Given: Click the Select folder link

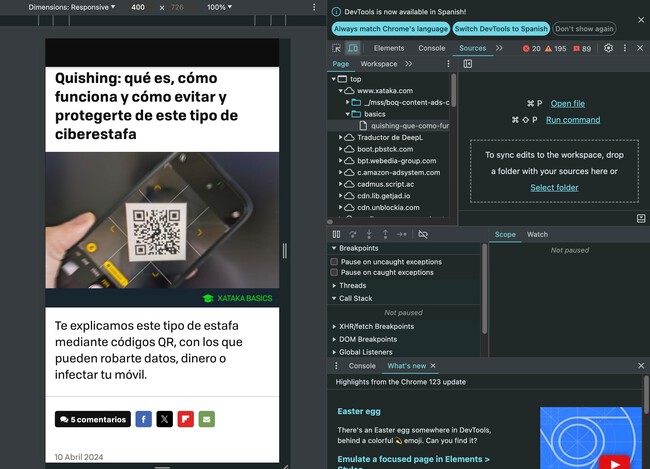Looking at the screenshot, I should (x=554, y=187).
